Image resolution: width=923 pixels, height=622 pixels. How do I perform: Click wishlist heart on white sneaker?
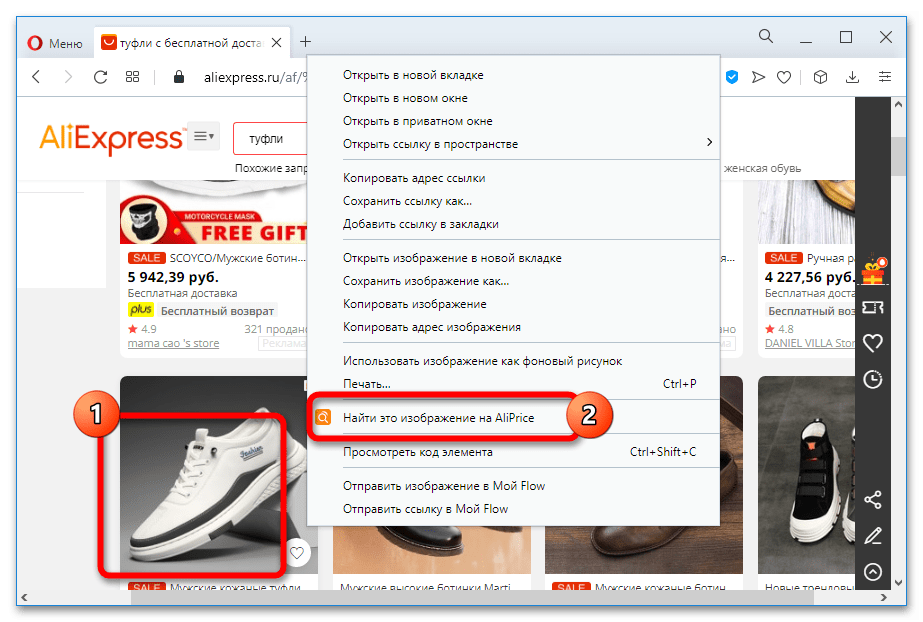coord(297,552)
